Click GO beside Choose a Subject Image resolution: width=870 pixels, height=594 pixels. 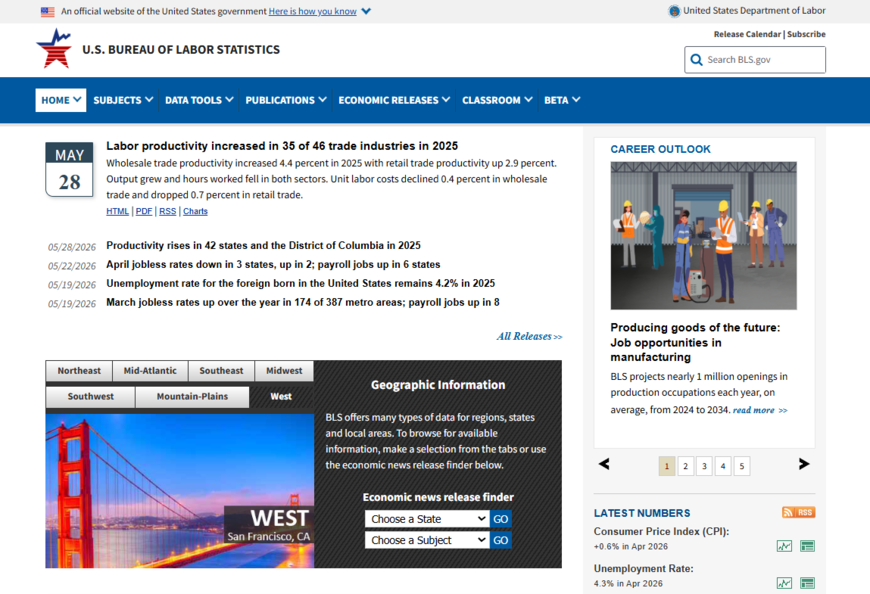coord(500,540)
